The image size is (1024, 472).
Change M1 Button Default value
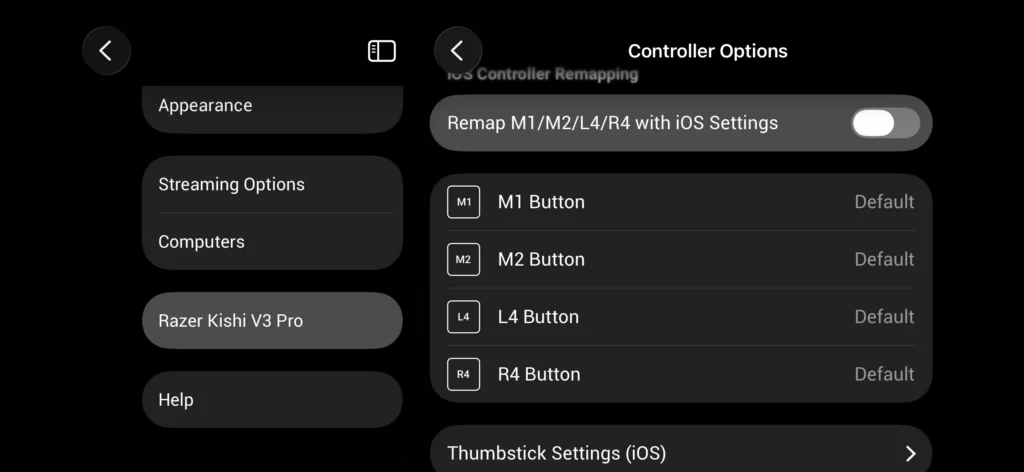pos(884,202)
